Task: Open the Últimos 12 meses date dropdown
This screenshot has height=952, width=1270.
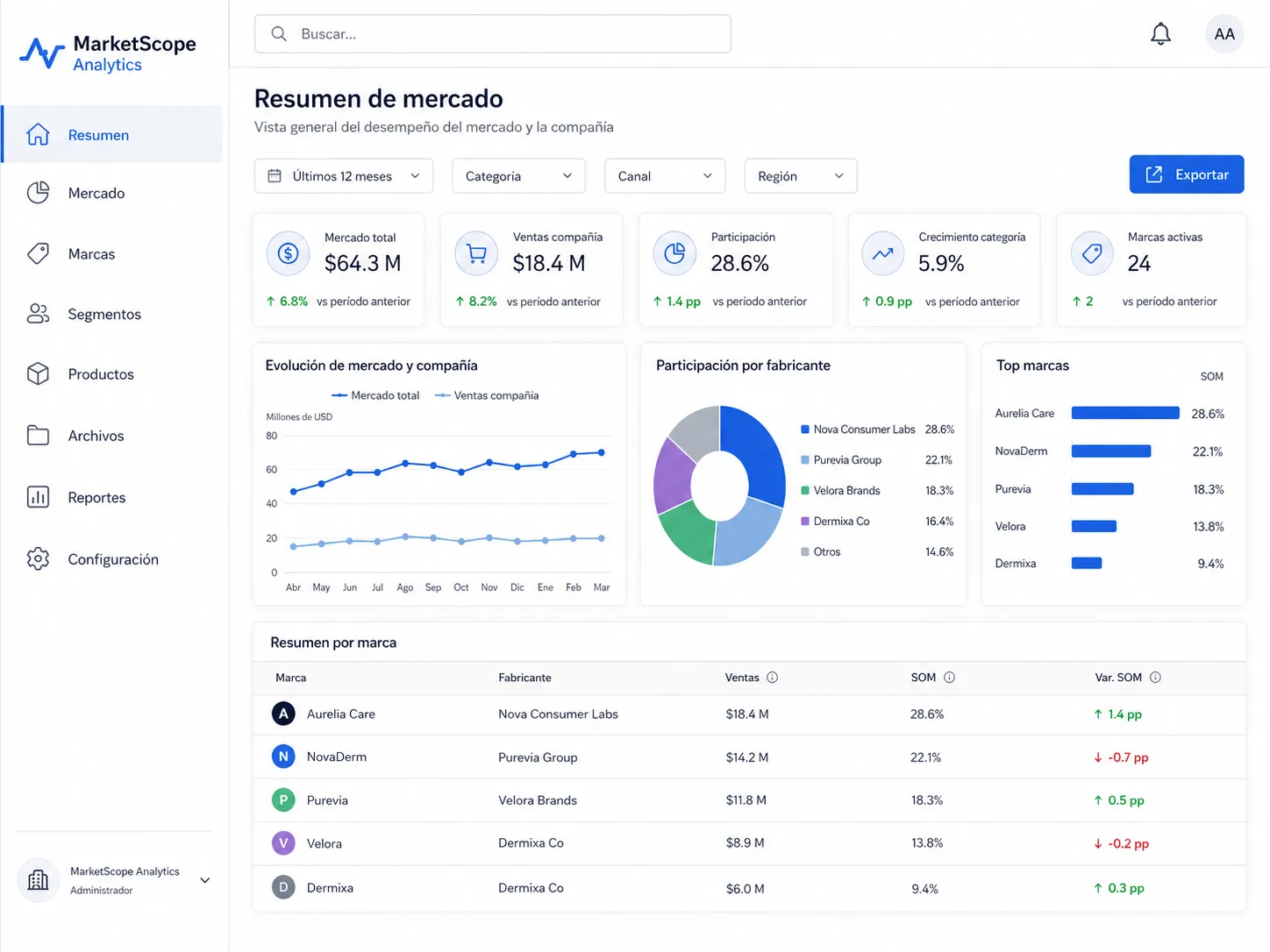Action: tap(344, 176)
